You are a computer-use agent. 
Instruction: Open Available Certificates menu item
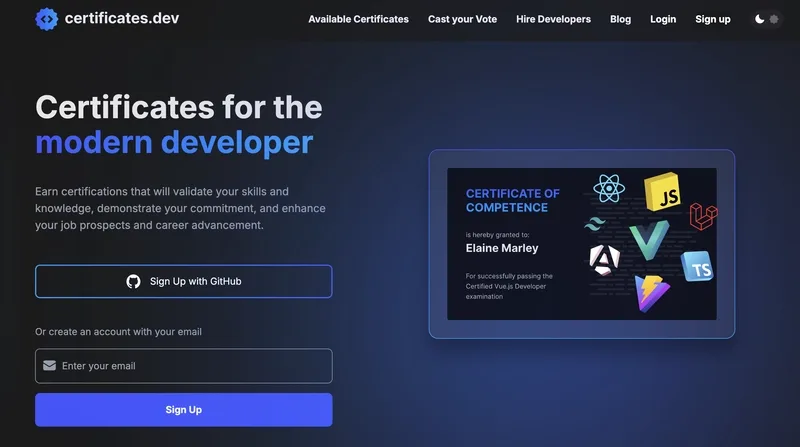358,19
